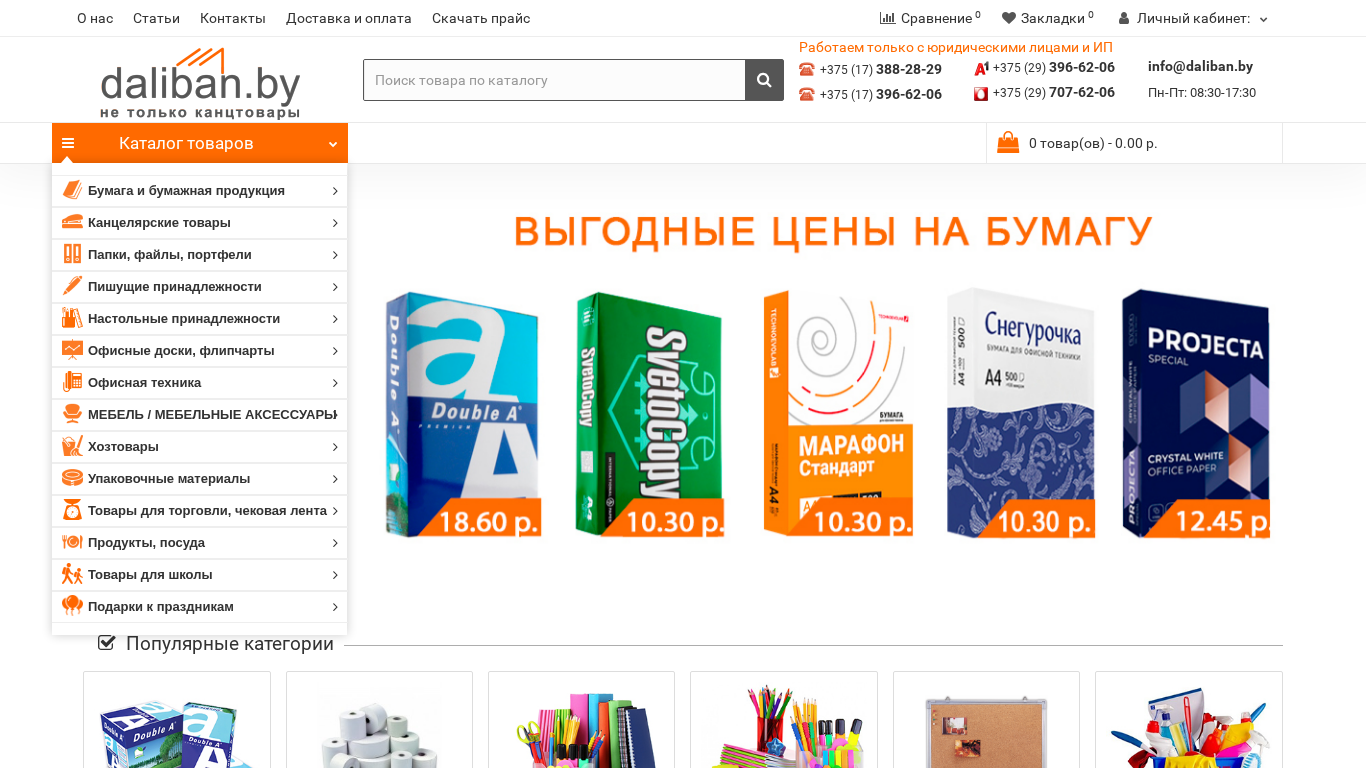Click the SvetoCopy paper pack in banner

click(650, 413)
